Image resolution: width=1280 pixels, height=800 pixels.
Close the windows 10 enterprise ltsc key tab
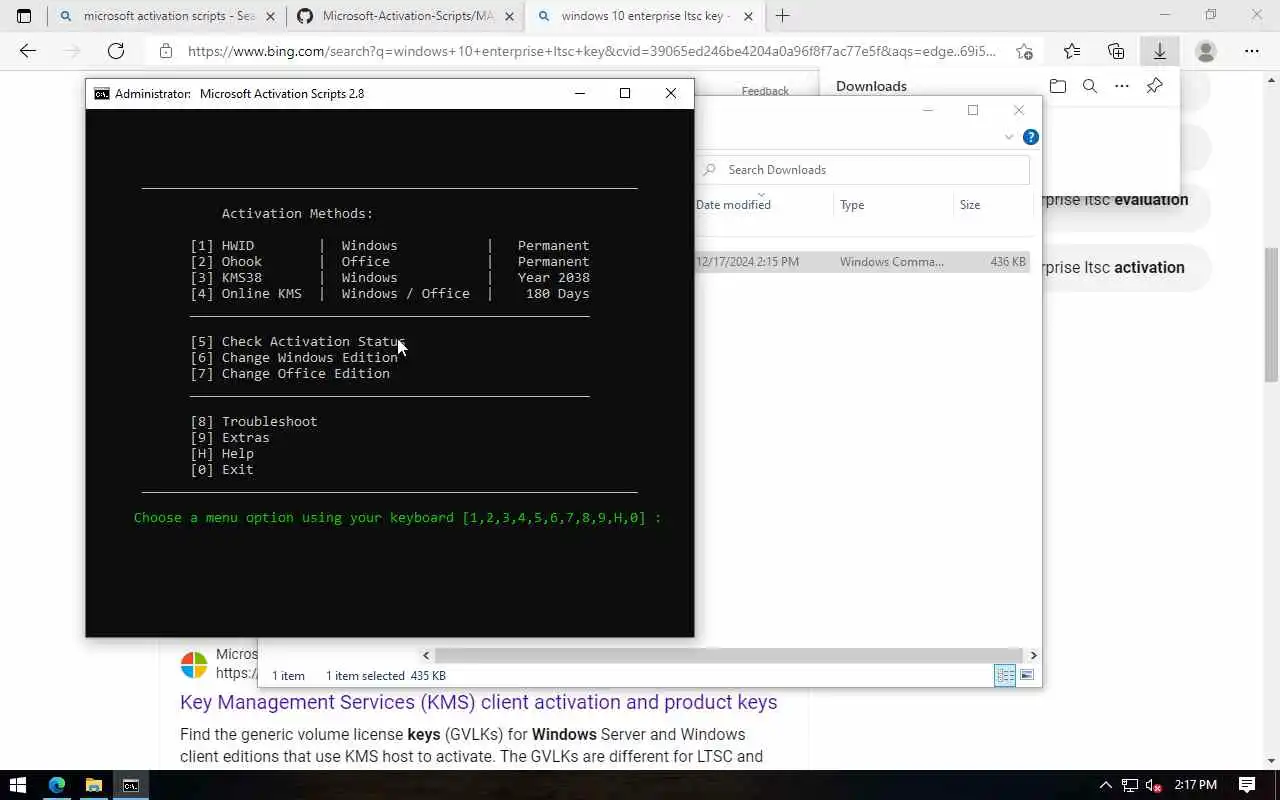tap(748, 16)
